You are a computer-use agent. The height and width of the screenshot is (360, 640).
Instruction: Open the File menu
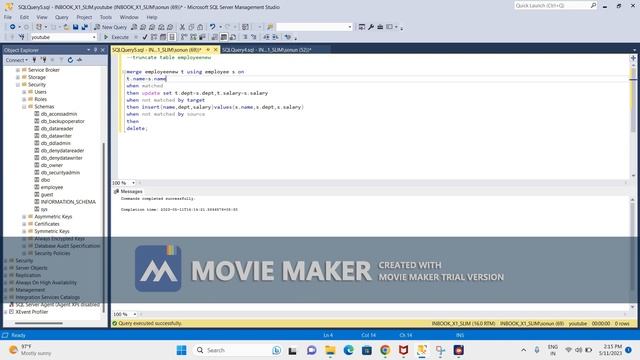(x=8, y=17)
